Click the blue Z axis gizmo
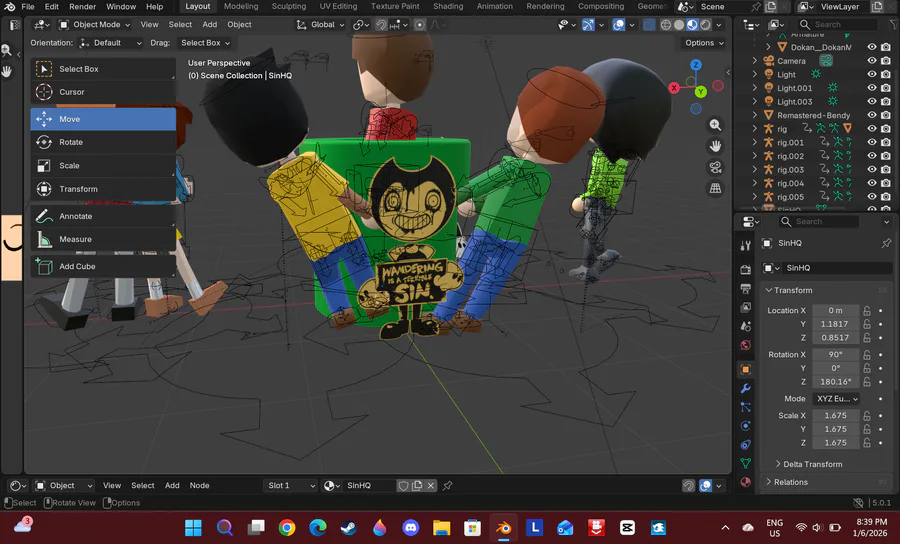The height and width of the screenshot is (544, 900). pyautogui.click(x=696, y=65)
